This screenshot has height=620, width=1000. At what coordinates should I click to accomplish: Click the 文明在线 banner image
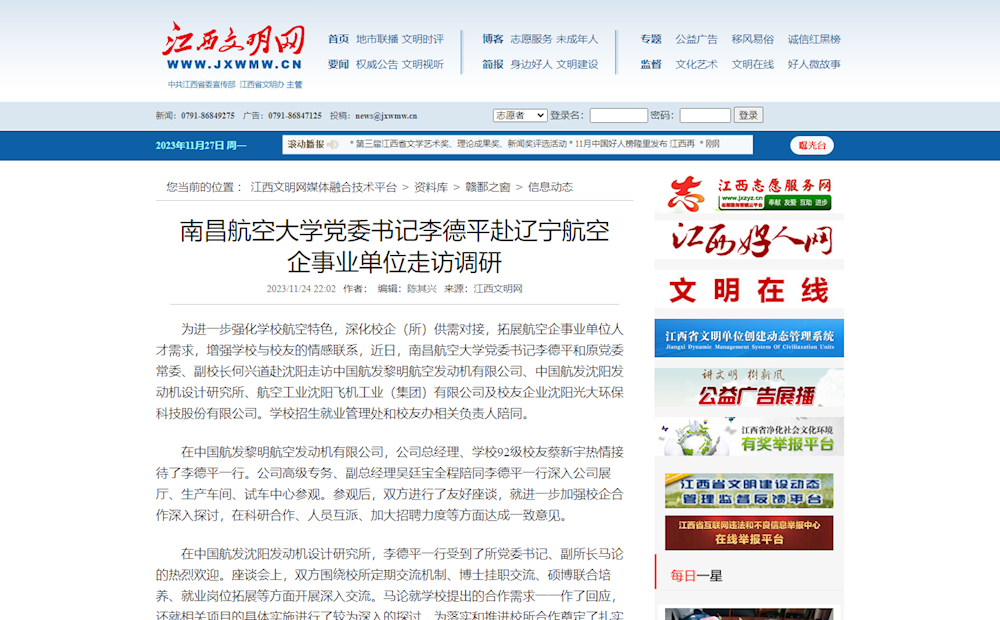749,290
